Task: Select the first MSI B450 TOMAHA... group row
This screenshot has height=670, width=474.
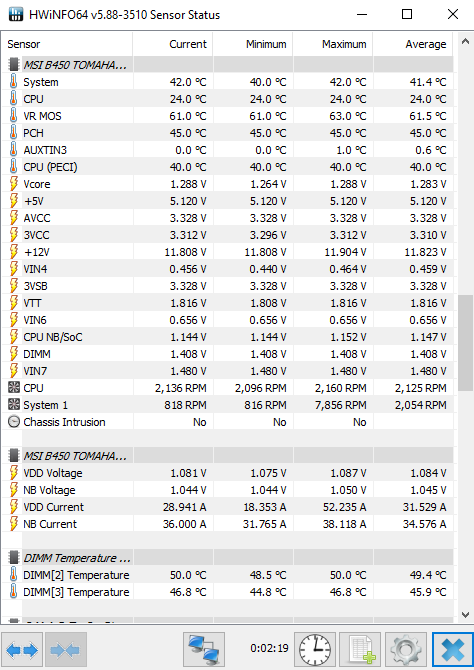Action: coord(227,65)
